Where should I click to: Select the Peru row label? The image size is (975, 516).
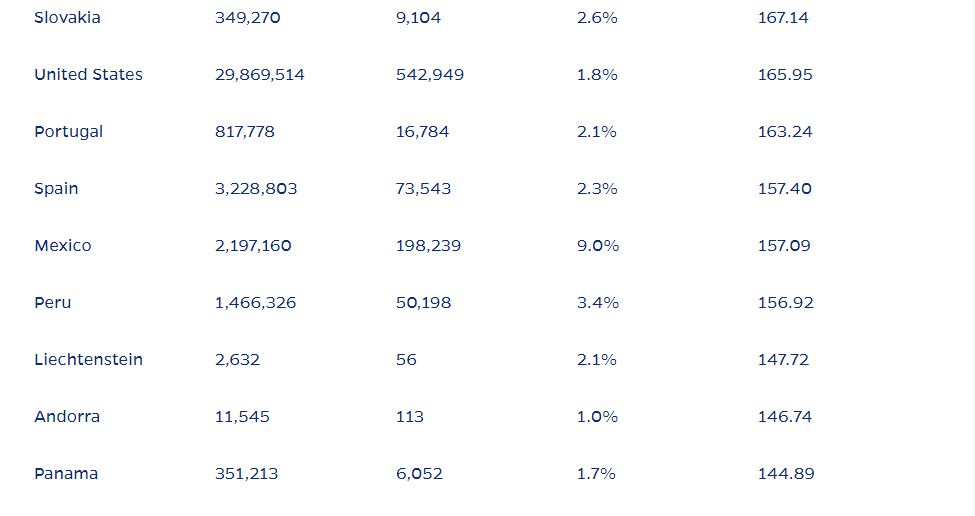coord(52,303)
